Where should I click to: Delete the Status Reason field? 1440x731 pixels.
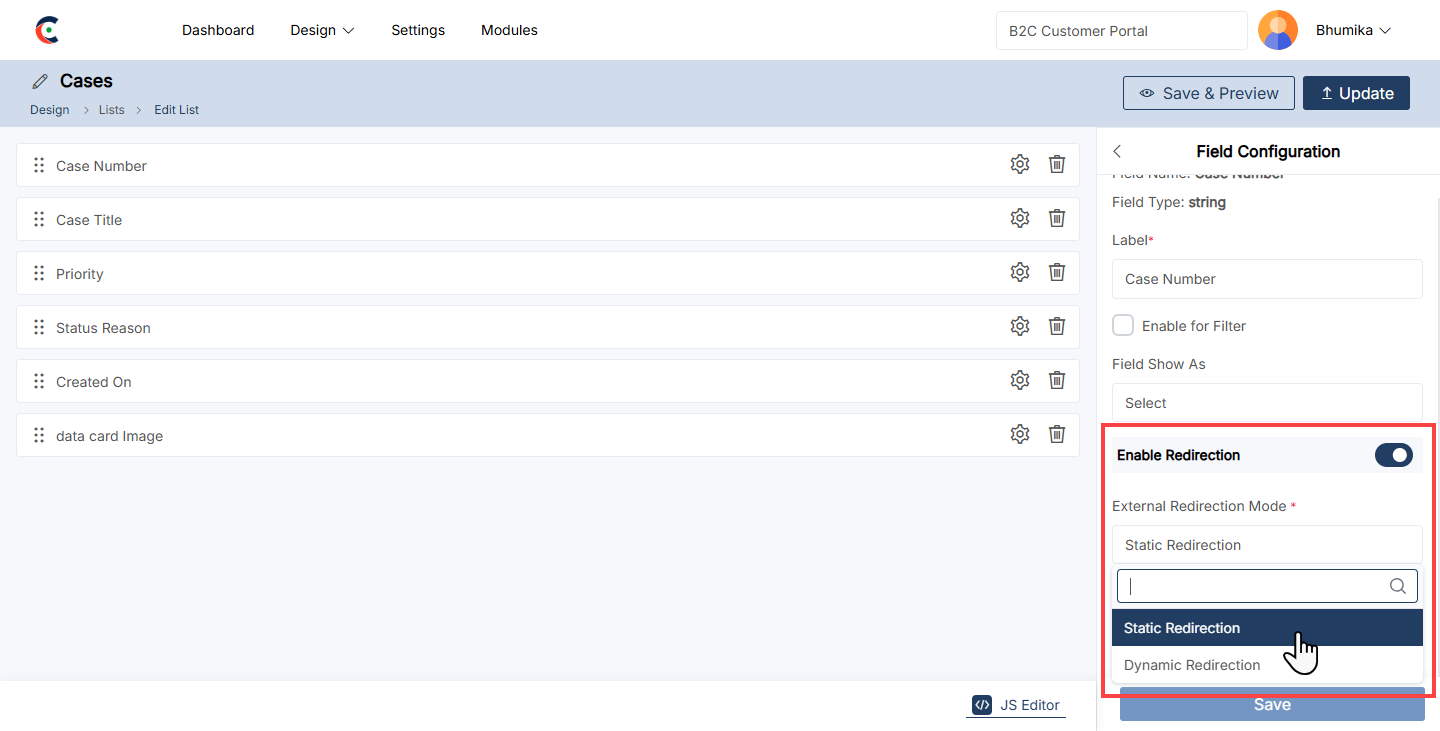click(x=1056, y=327)
